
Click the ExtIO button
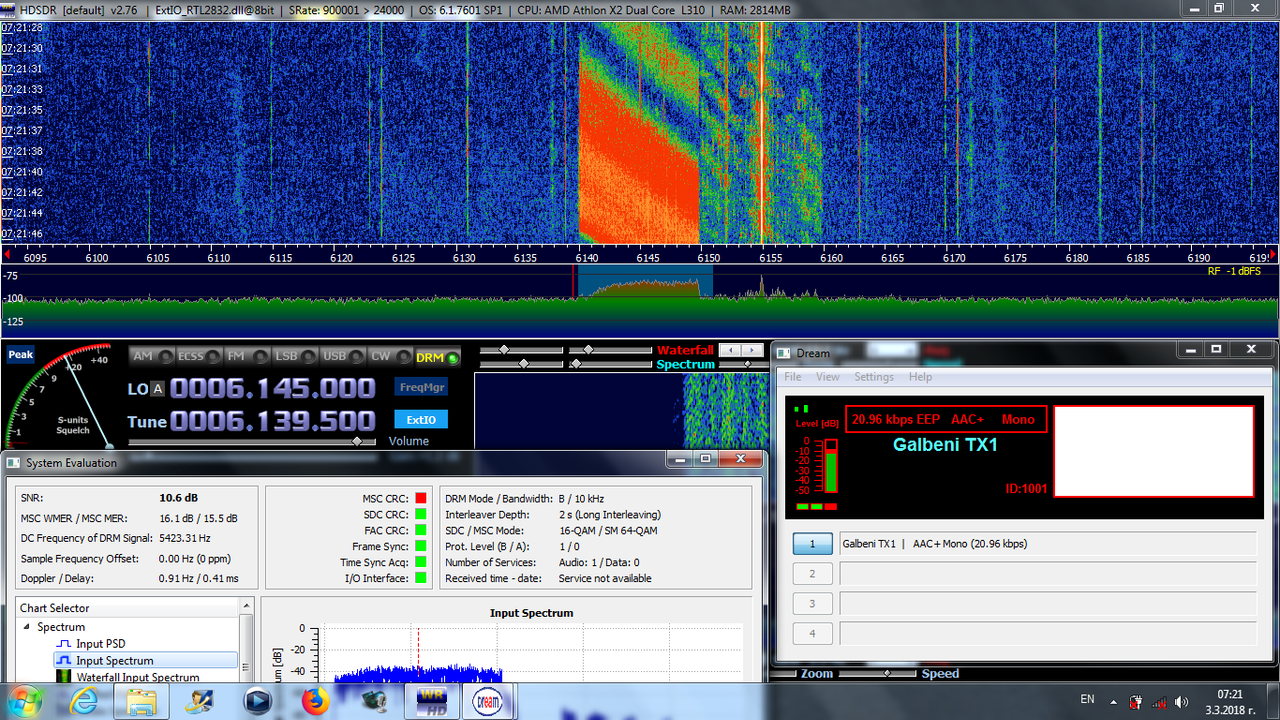[x=421, y=419]
